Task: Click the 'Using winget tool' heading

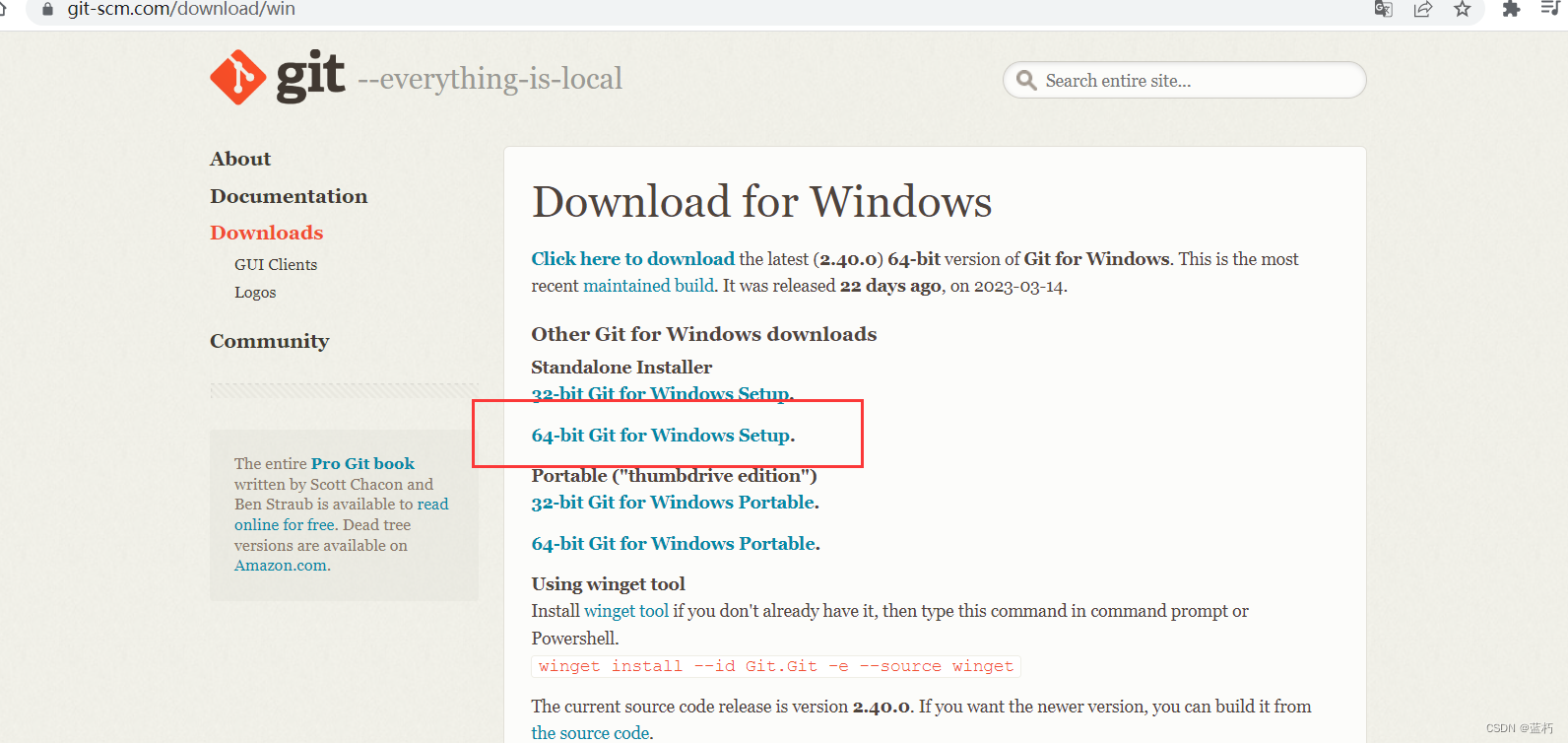Action: pyautogui.click(x=609, y=583)
